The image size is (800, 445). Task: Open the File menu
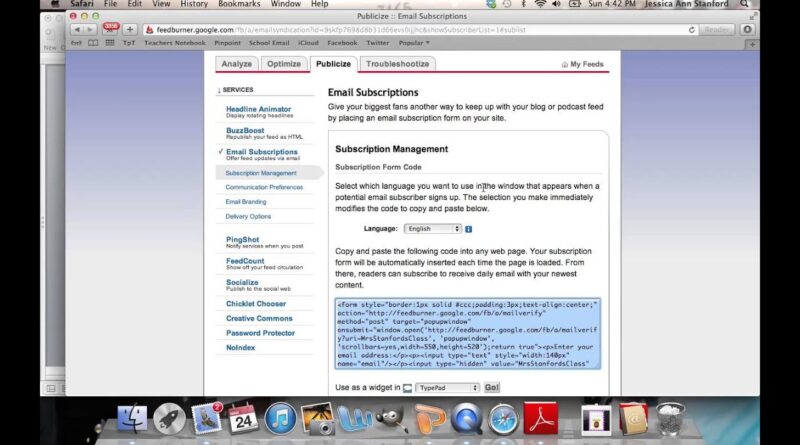(x=110, y=4)
